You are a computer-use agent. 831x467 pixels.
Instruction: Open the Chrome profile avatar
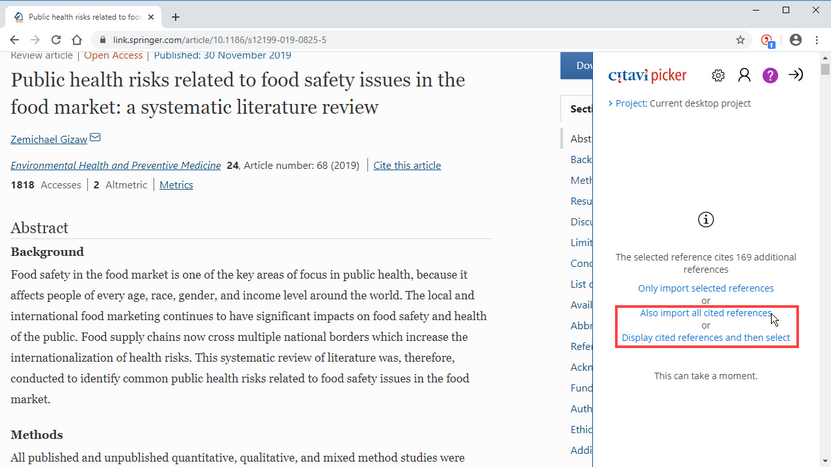pyautogui.click(x=795, y=40)
